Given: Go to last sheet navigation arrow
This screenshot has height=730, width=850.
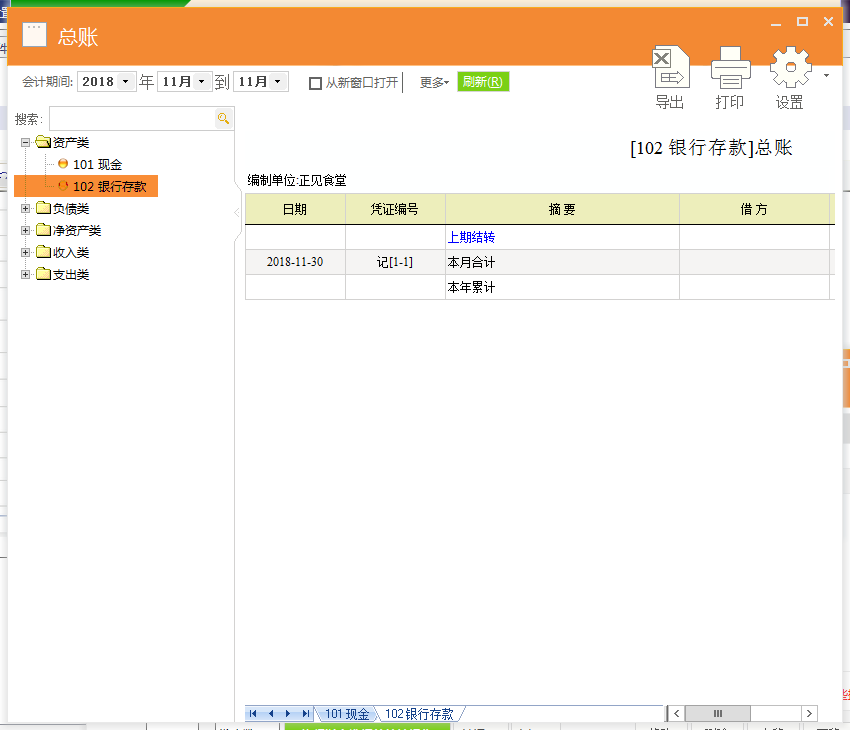Looking at the screenshot, I should (305, 713).
